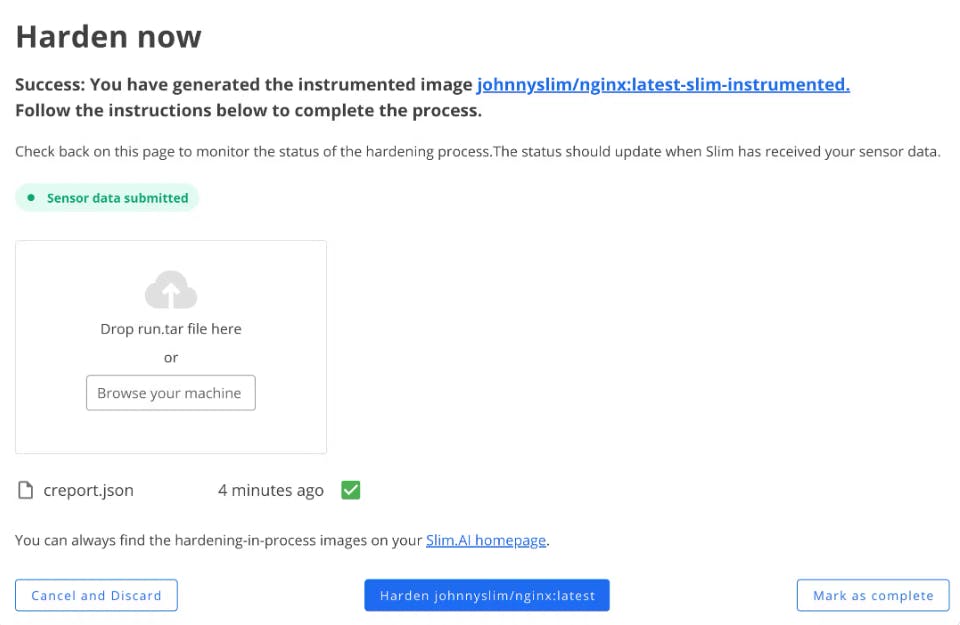Select the creport.json file name
The width and height of the screenshot is (960, 625).
tap(88, 490)
